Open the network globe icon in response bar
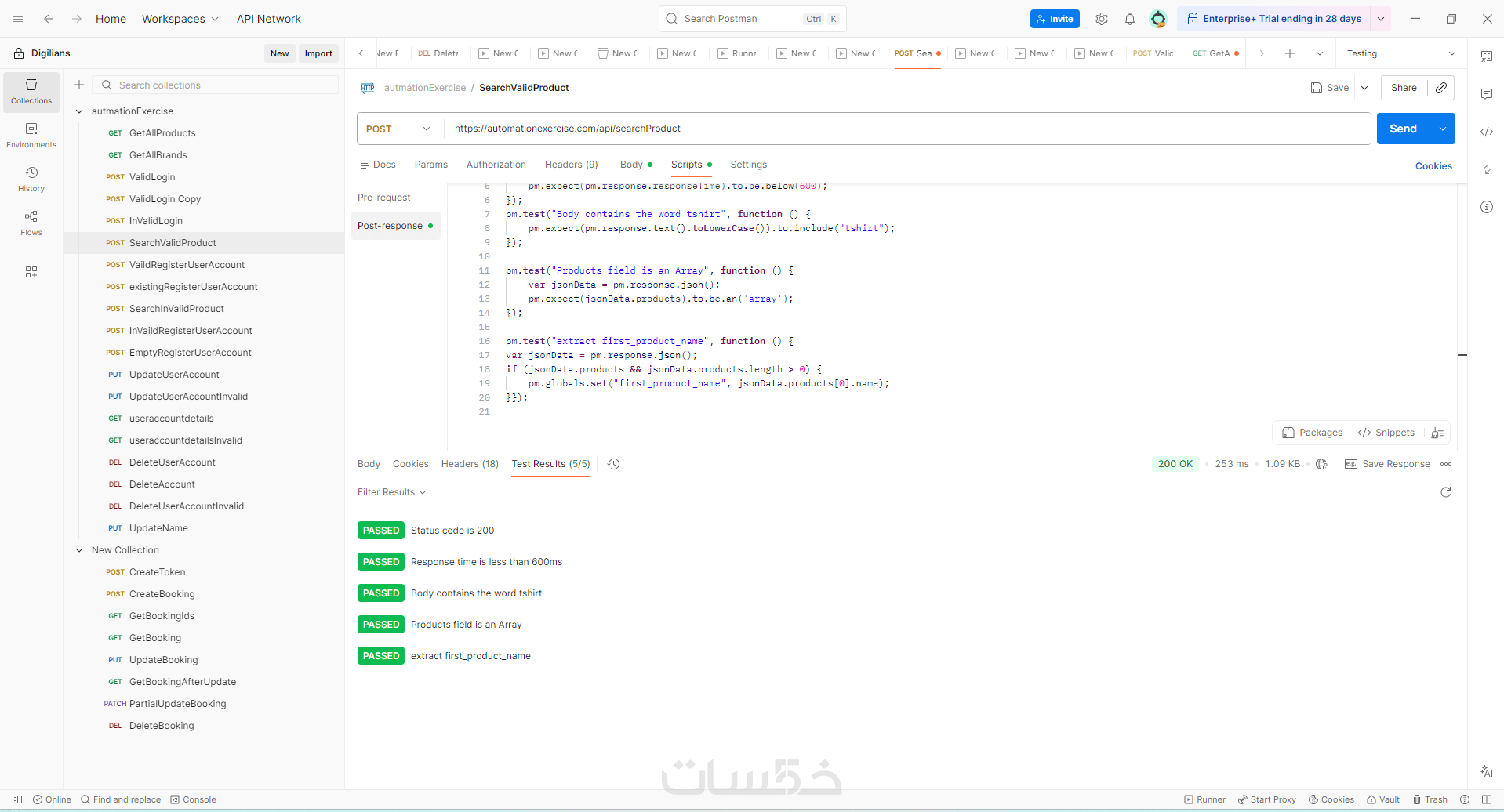 click(x=1322, y=464)
